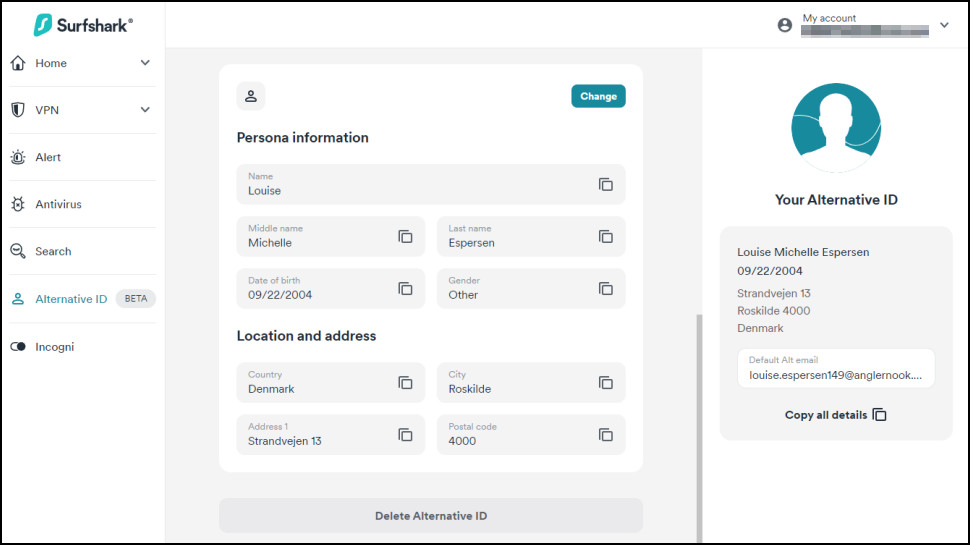Screen dimensions: 970x545
Task: Click the name Louise Michelle Espersen
Action: [803, 252]
